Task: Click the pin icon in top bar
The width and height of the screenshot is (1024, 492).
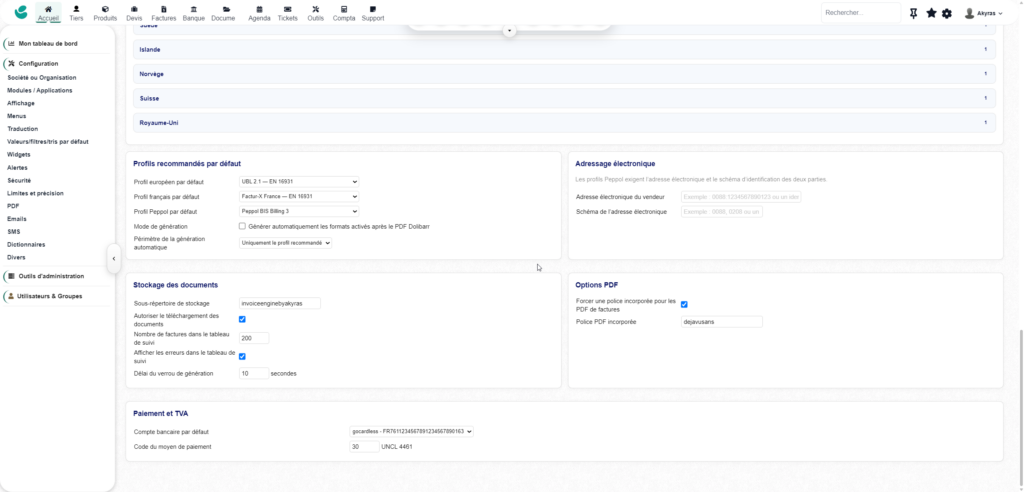Action: pyautogui.click(x=914, y=13)
